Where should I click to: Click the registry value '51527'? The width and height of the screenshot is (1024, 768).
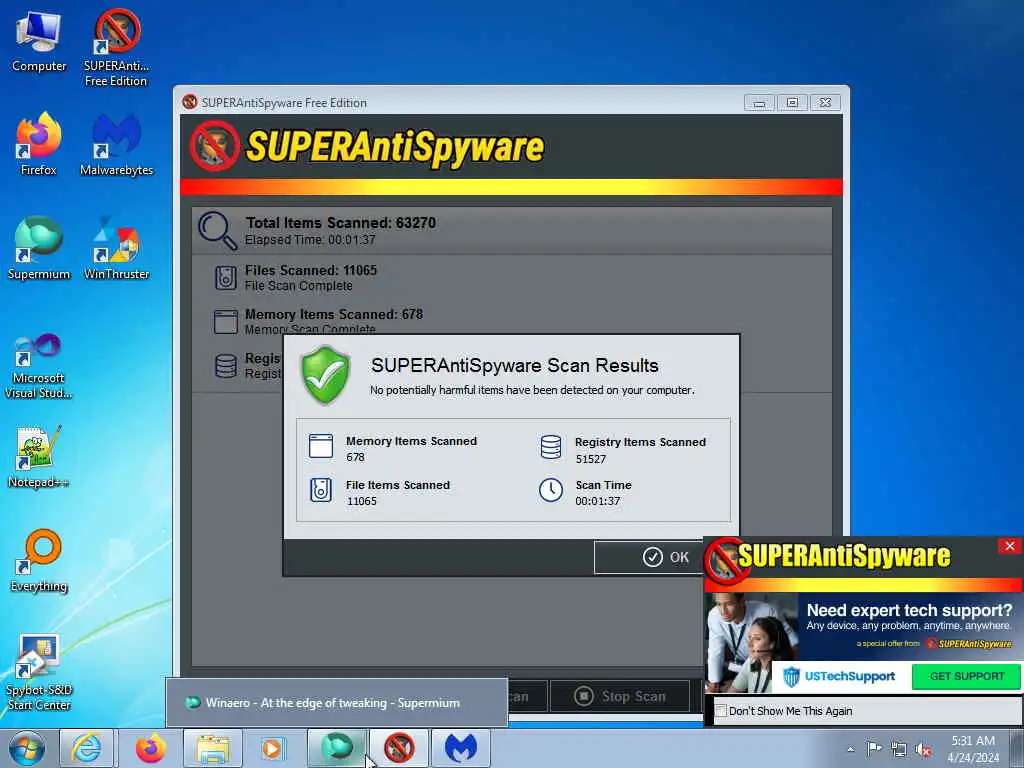tap(590, 459)
